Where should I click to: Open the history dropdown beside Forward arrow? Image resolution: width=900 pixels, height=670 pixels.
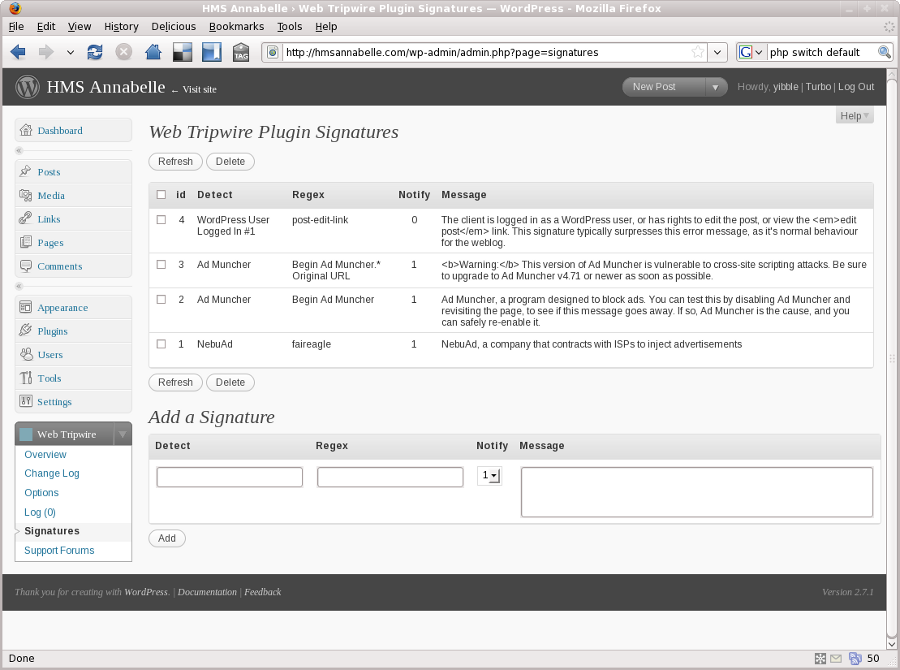[70, 52]
